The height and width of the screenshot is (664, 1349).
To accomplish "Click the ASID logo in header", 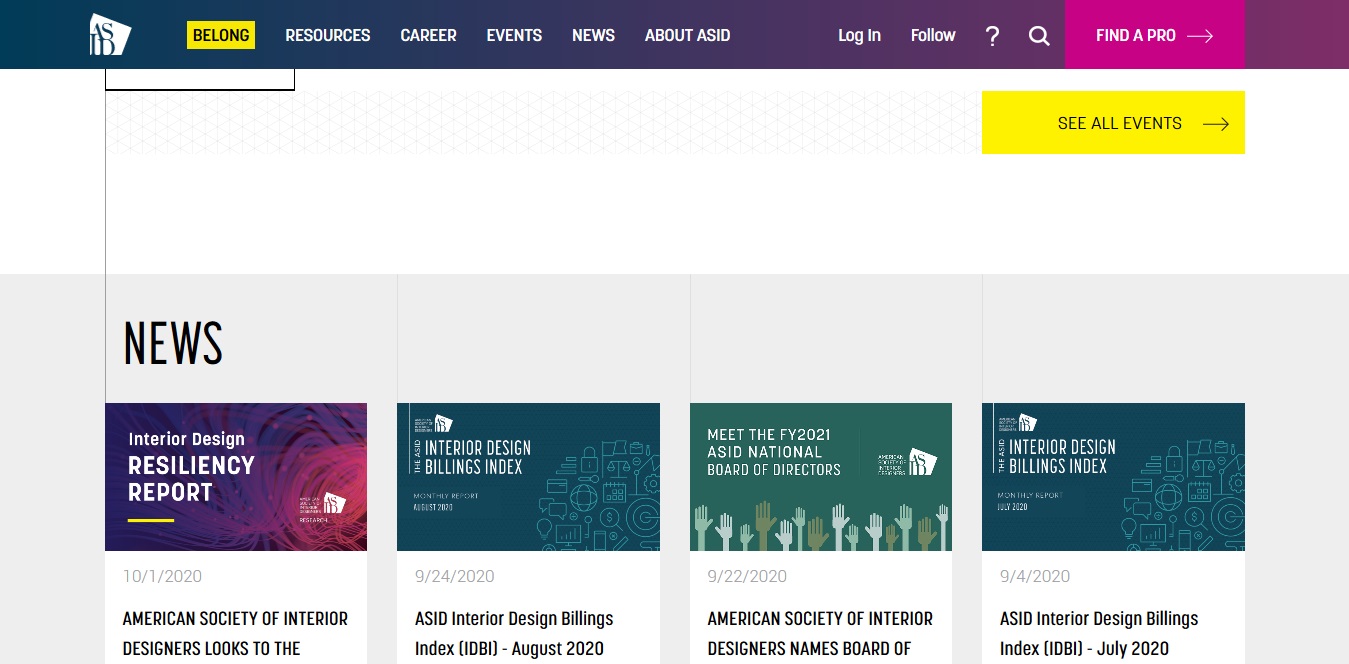I will click(110, 34).
